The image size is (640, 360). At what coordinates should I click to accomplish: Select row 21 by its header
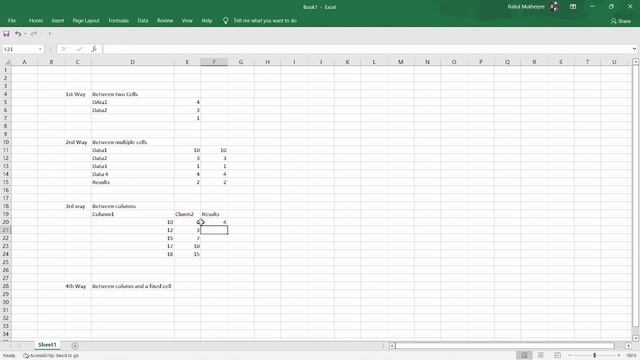(6, 230)
